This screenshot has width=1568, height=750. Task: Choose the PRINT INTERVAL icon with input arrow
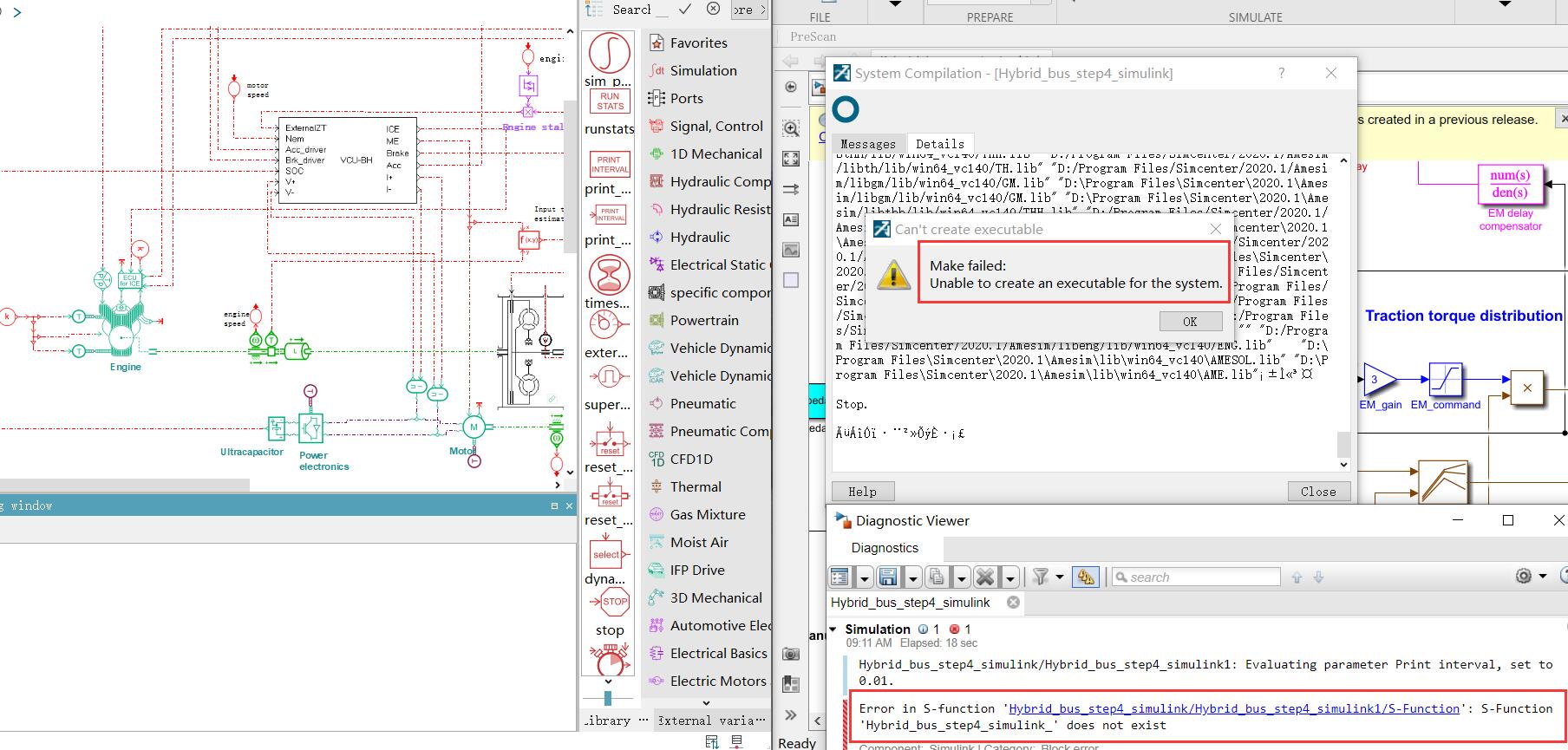(x=610, y=215)
